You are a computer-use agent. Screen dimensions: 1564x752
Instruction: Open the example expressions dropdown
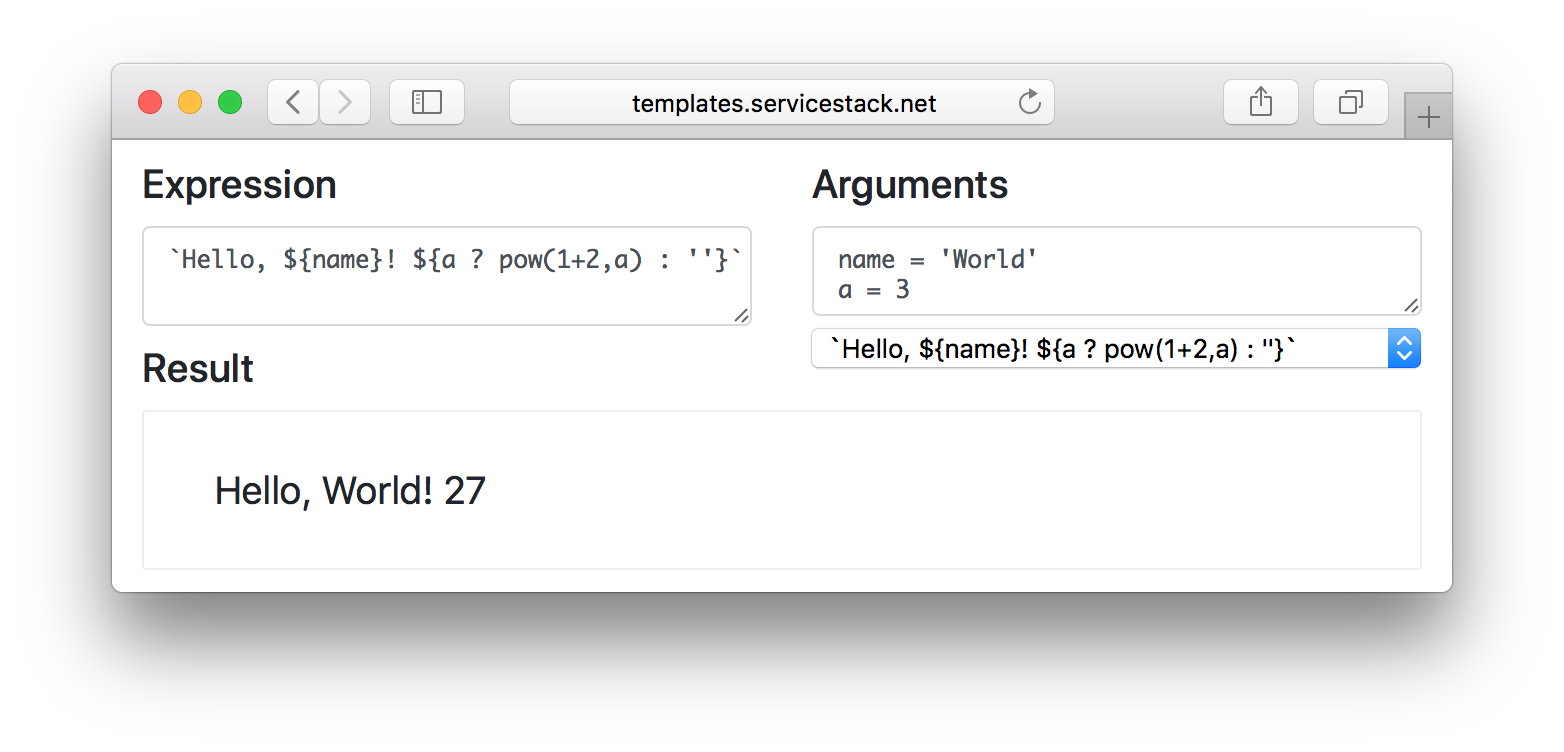(x=1116, y=348)
